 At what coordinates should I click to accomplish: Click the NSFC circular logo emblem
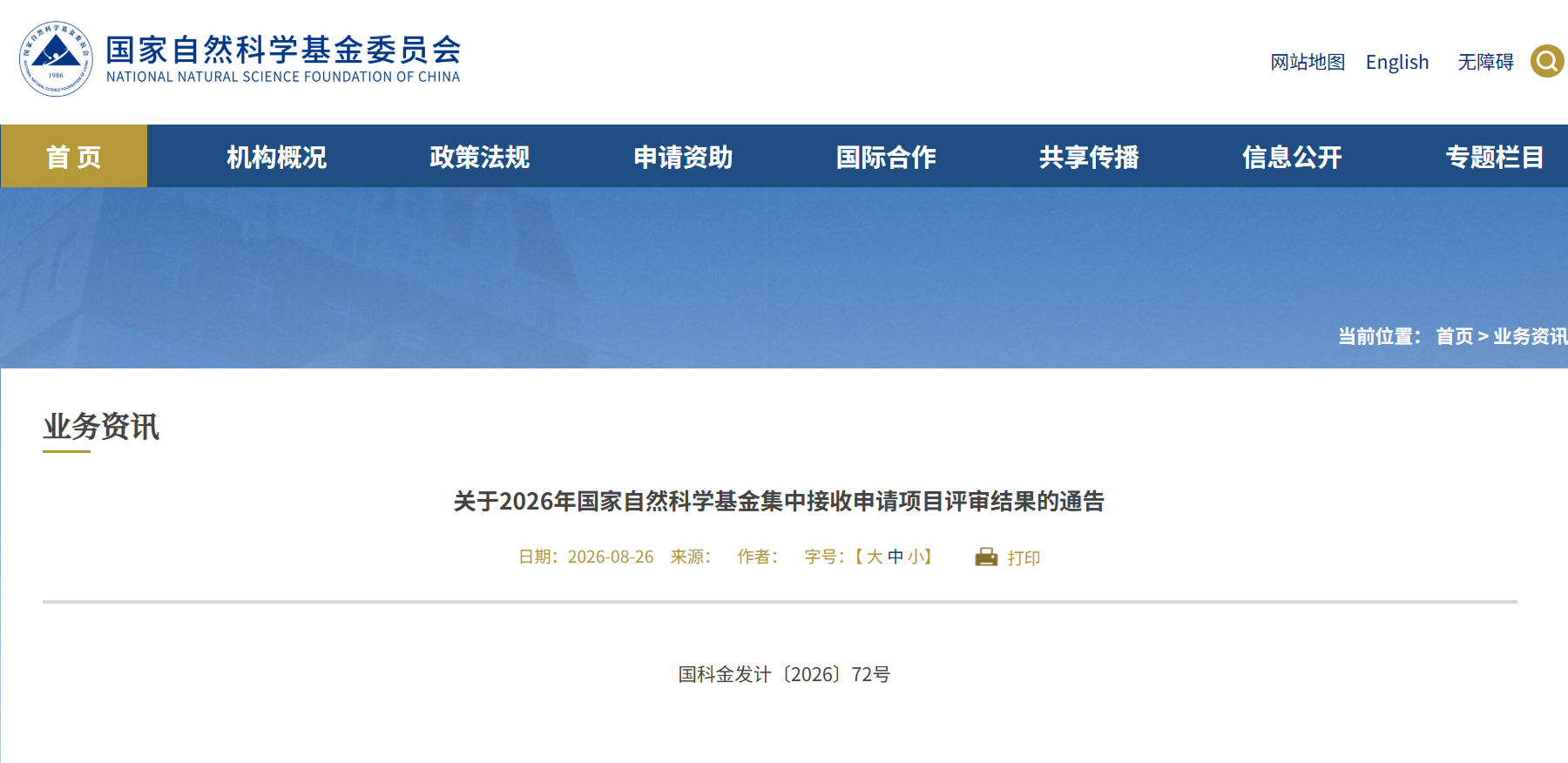(56, 59)
